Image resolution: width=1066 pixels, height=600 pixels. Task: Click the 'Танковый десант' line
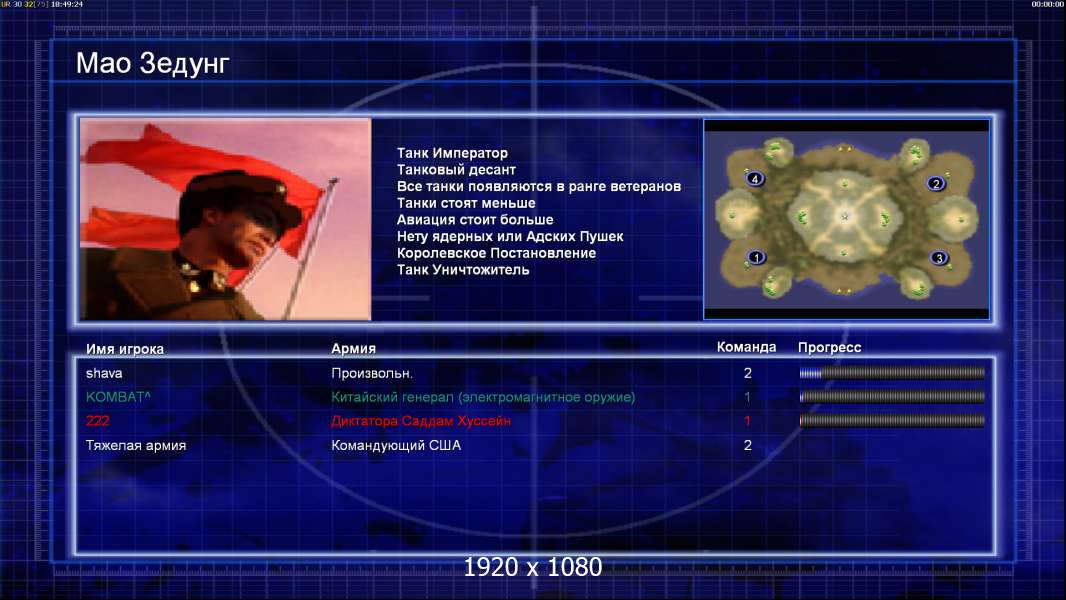(x=456, y=170)
